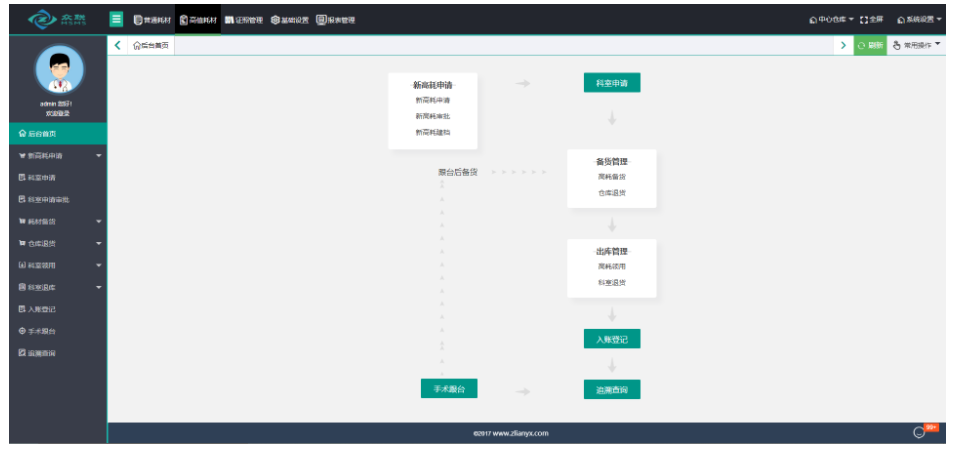
Task: Click the left chevron to move tabs back
Action: coord(117,45)
